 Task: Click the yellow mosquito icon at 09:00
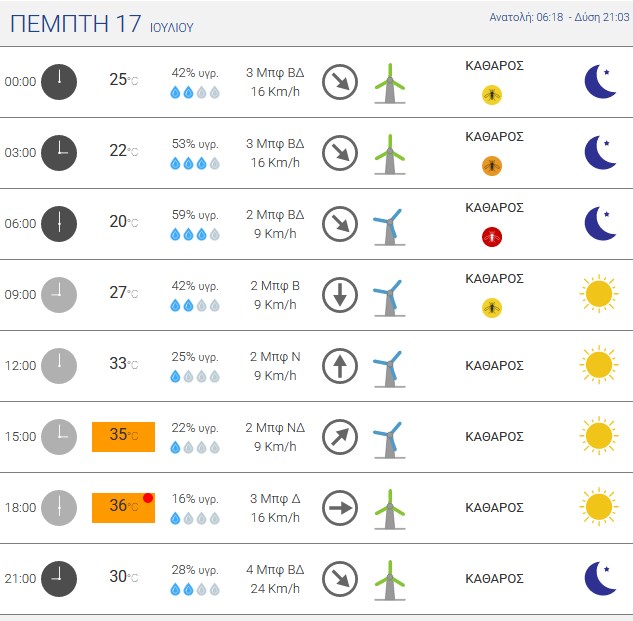(492, 308)
